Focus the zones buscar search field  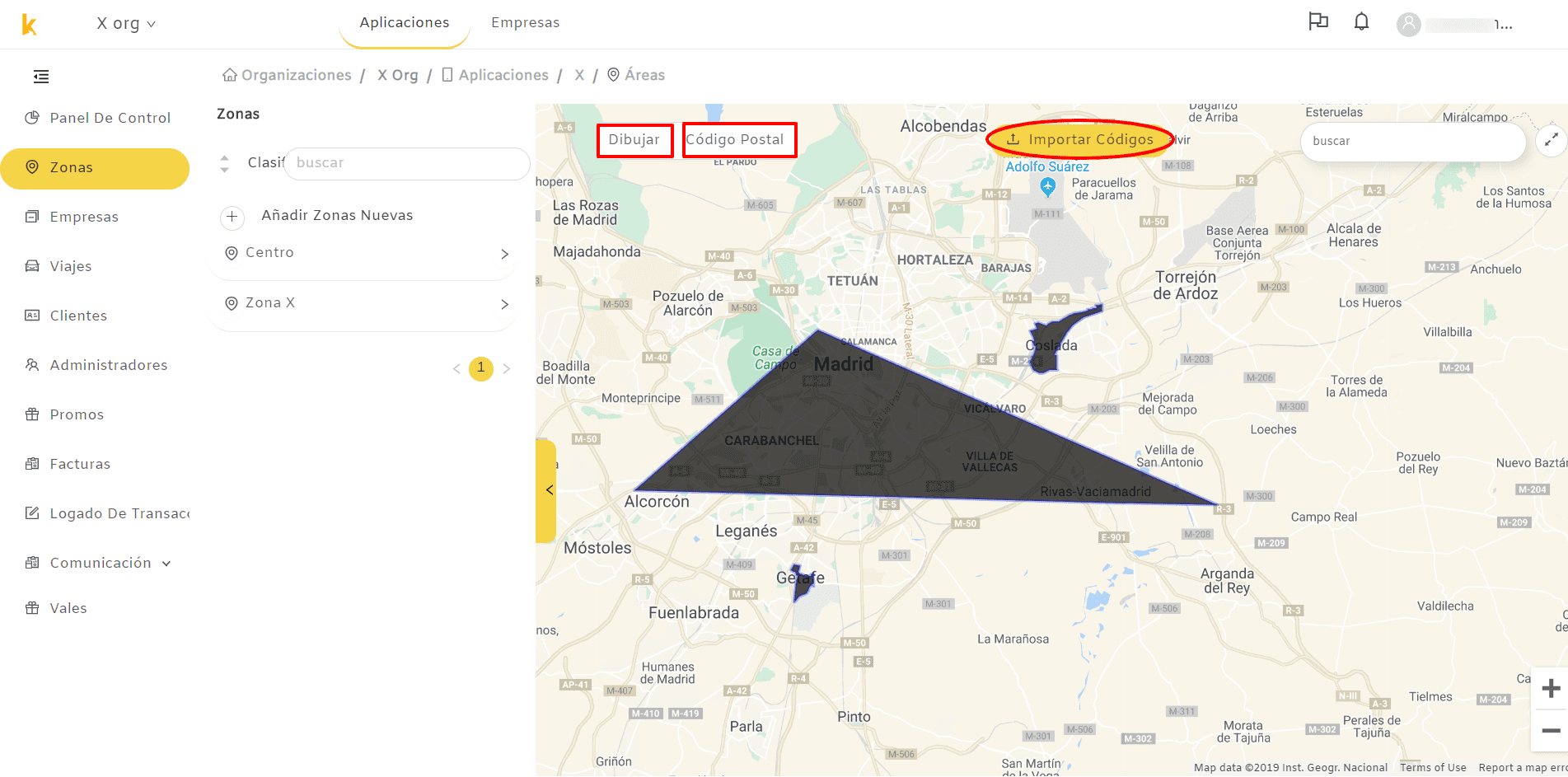click(x=407, y=163)
